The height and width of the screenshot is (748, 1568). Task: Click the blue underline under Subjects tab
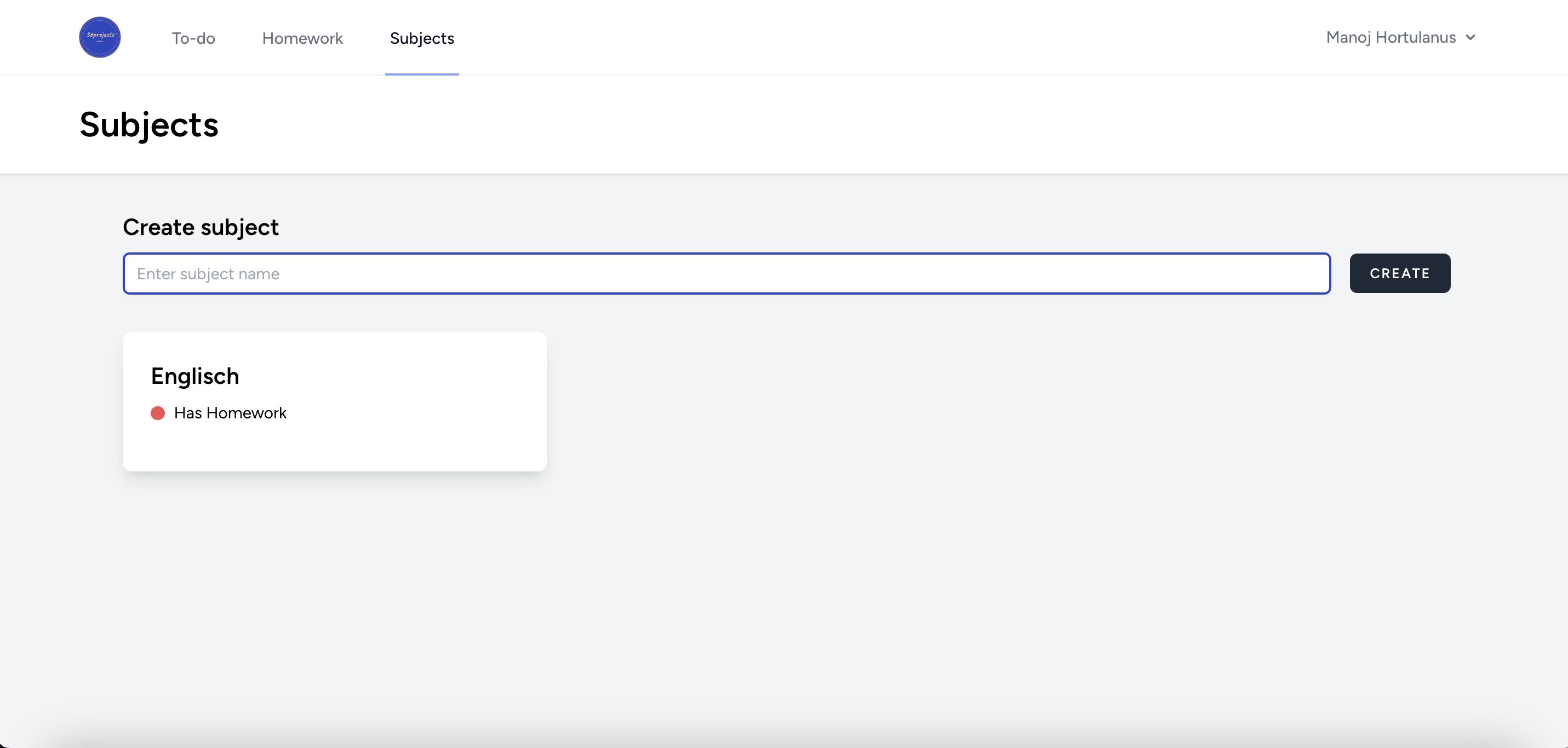(422, 73)
